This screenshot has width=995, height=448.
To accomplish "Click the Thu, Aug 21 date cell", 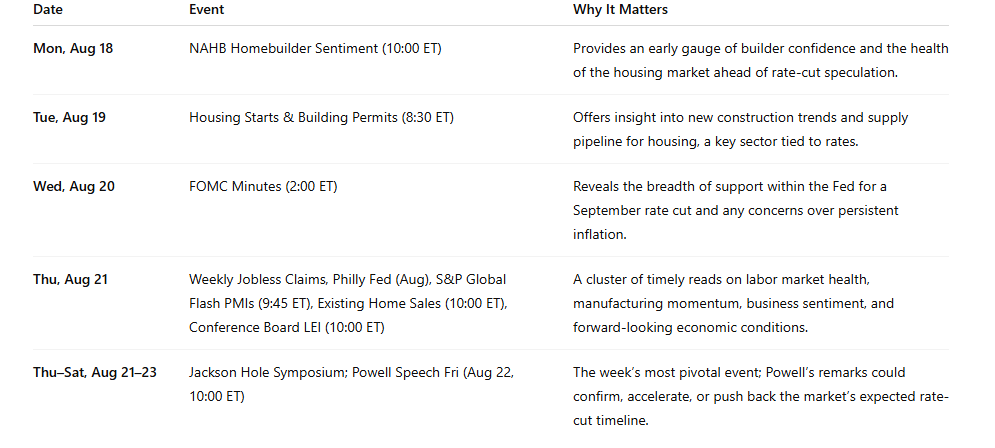I will click(71, 279).
